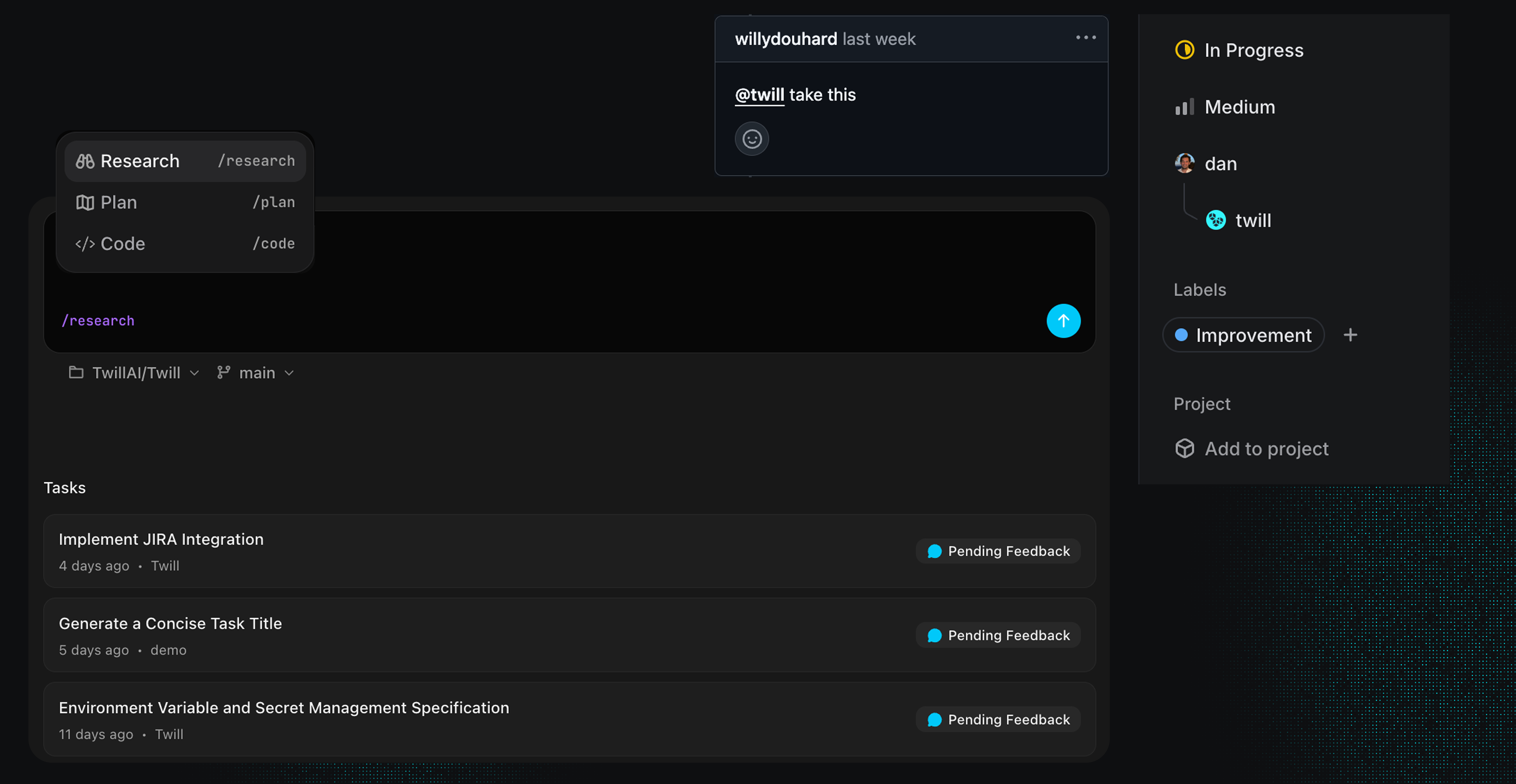
Task: Click dan's avatar picture
Action: pos(1184,163)
